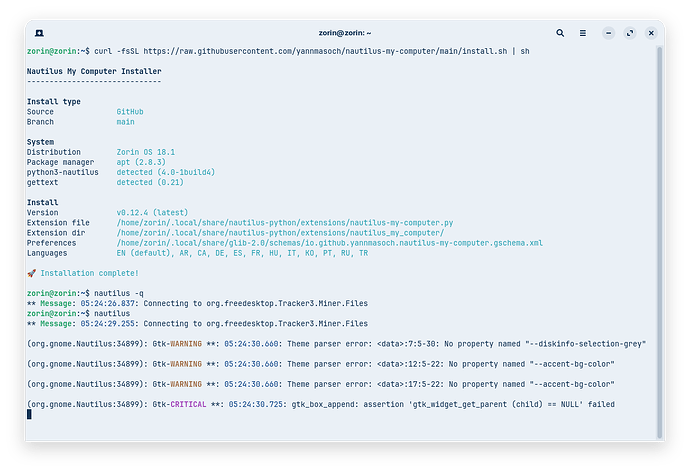
Task: Click the message timestamped 05:24:26.837
Action: (197, 304)
